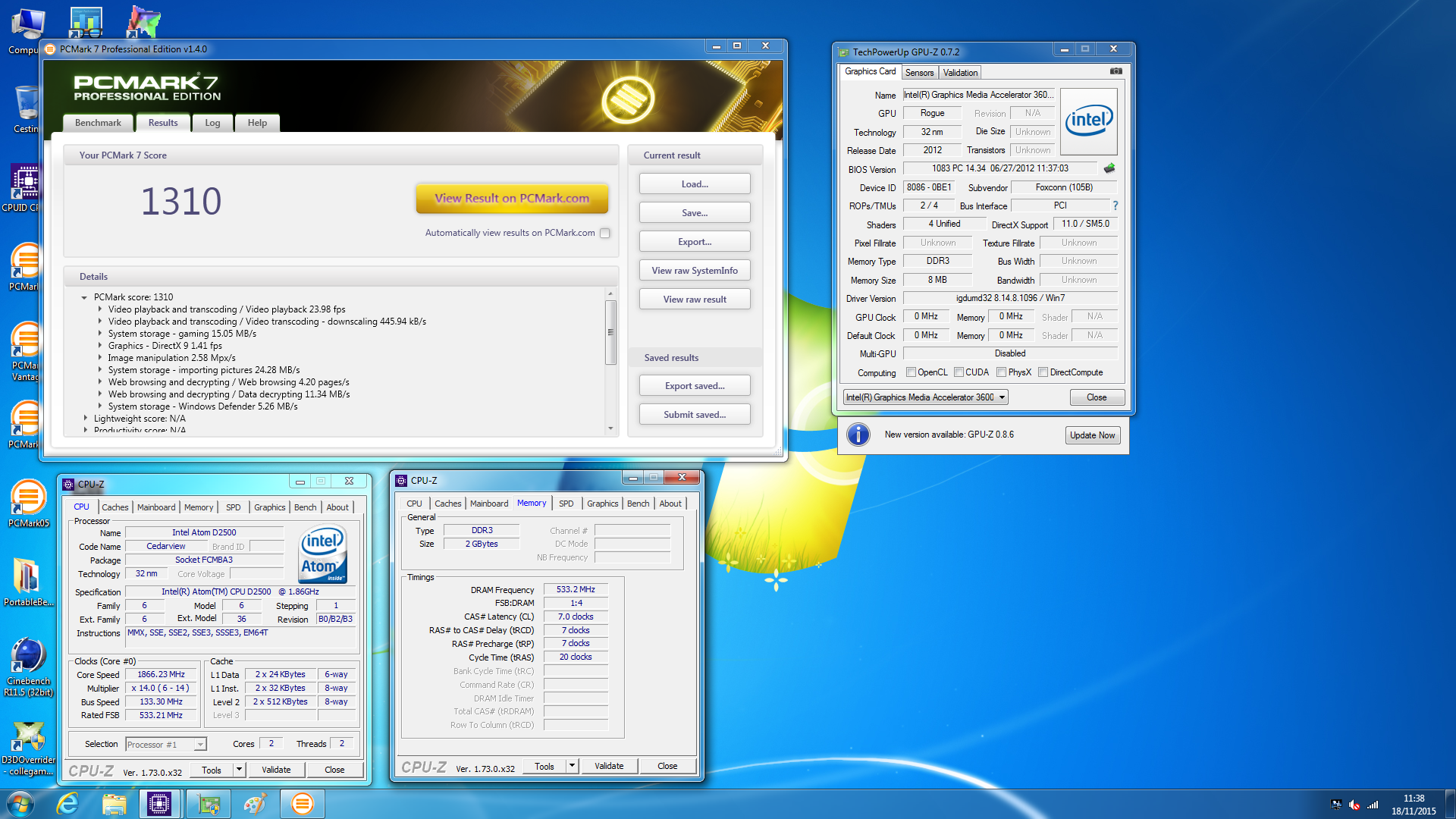Switch to CPU-Z on the taskbar
Image resolution: width=1456 pixels, height=819 pixels.
click(x=159, y=804)
